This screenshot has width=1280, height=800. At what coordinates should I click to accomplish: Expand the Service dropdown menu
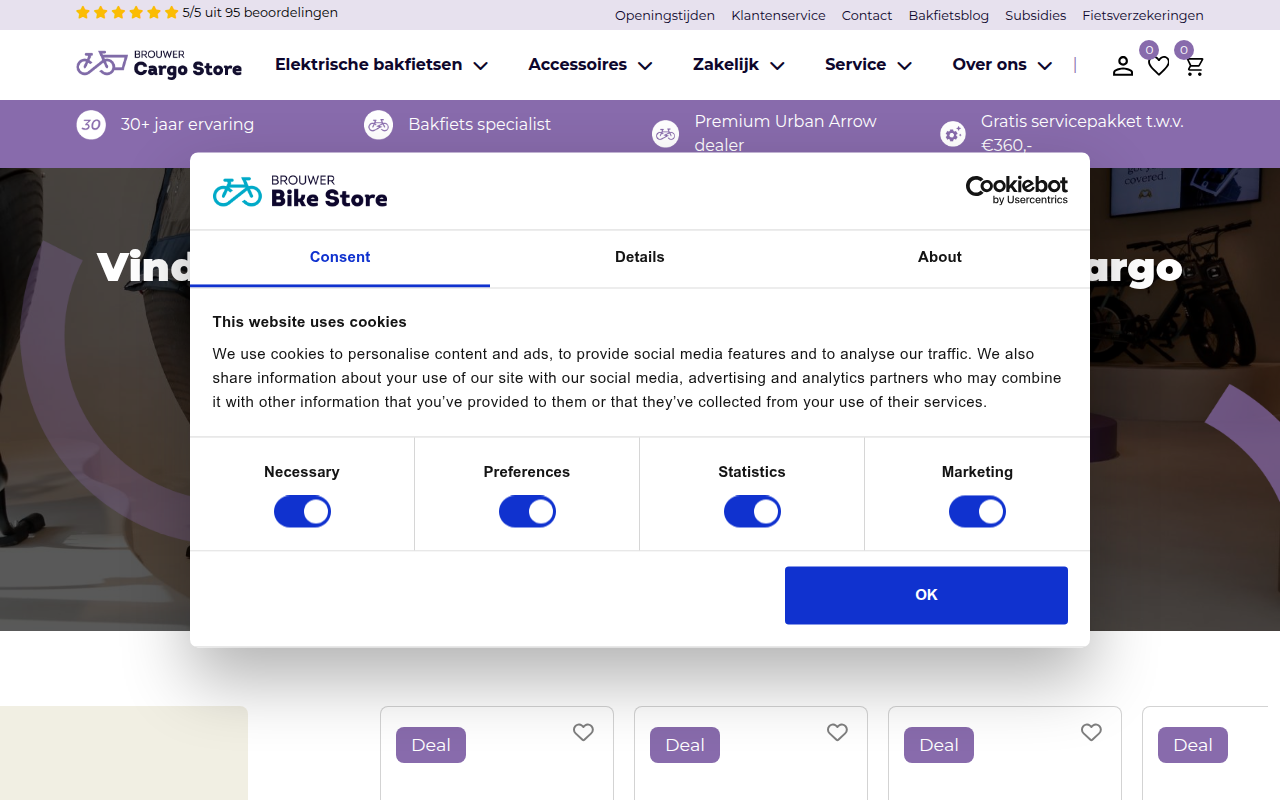tap(869, 65)
